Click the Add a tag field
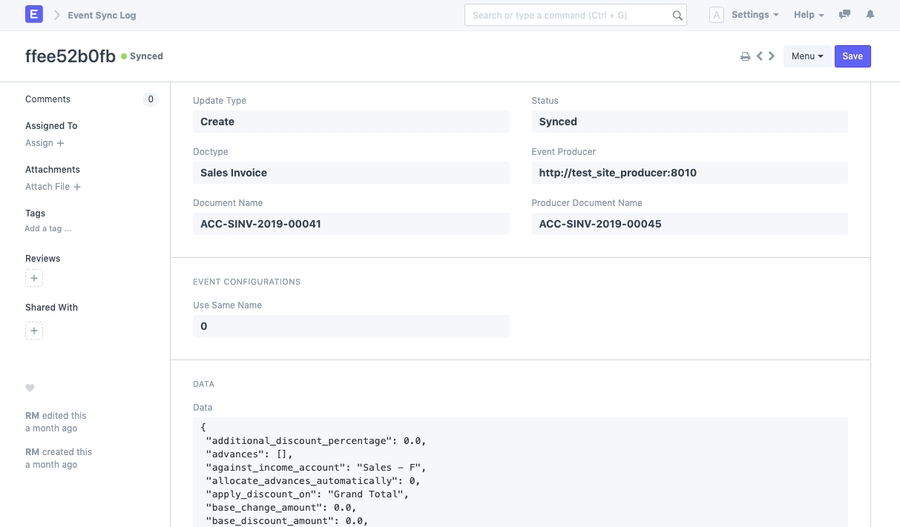900x527 pixels. pyautogui.click(x=48, y=229)
